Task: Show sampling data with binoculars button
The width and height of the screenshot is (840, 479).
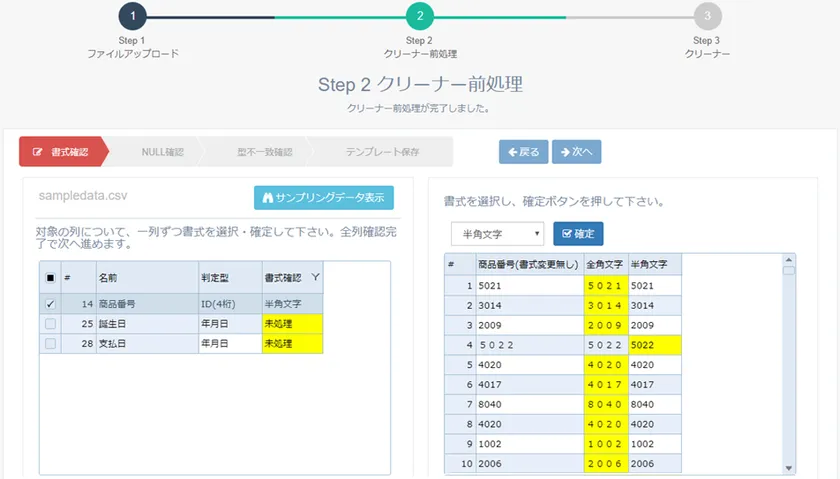Action: pos(323,197)
